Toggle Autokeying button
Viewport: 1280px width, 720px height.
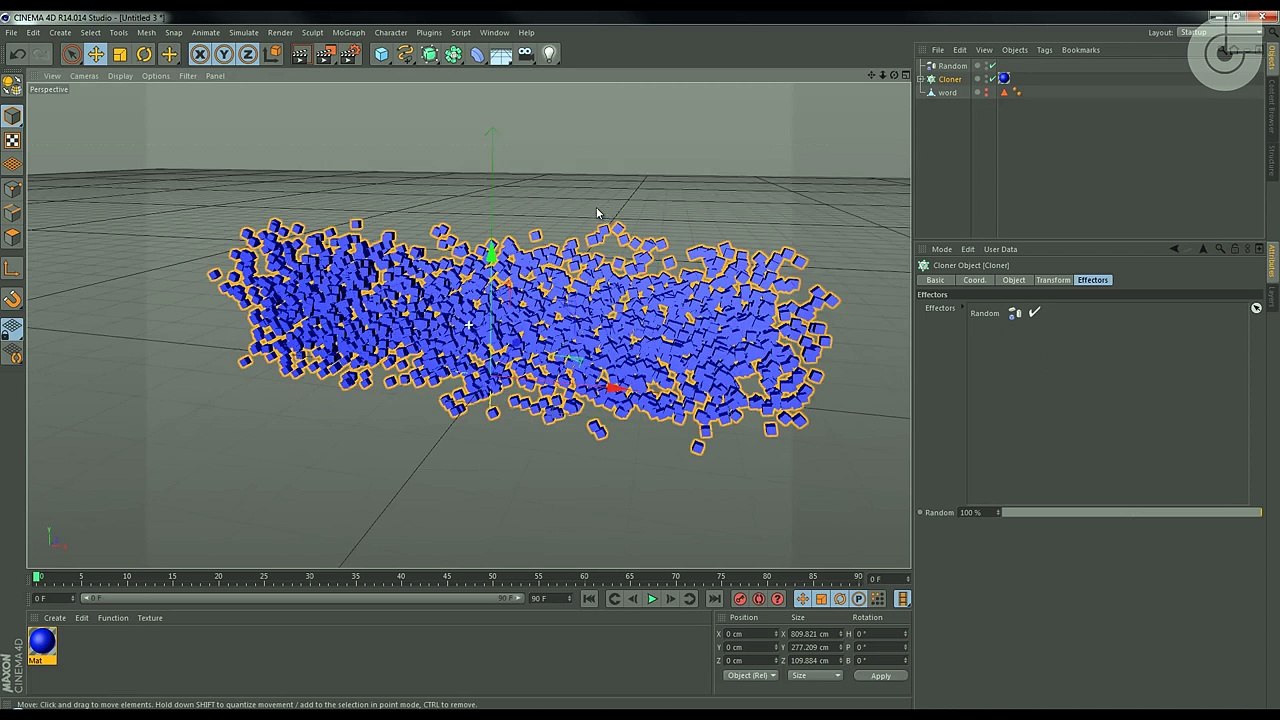pyautogui.click(x=759, y=599)
